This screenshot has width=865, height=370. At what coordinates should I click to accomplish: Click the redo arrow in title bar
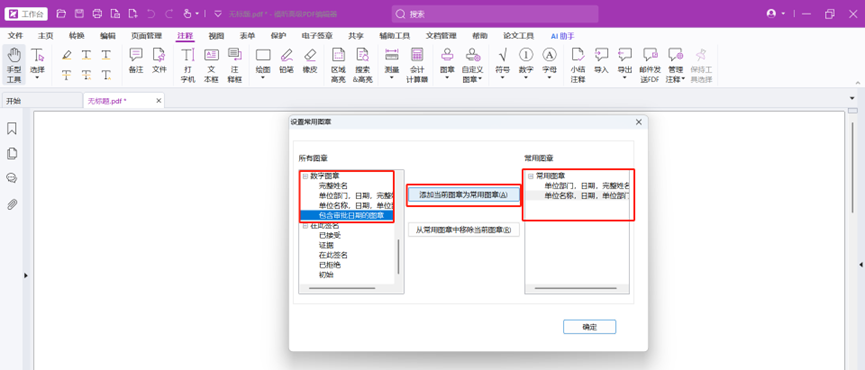(169, 14)
